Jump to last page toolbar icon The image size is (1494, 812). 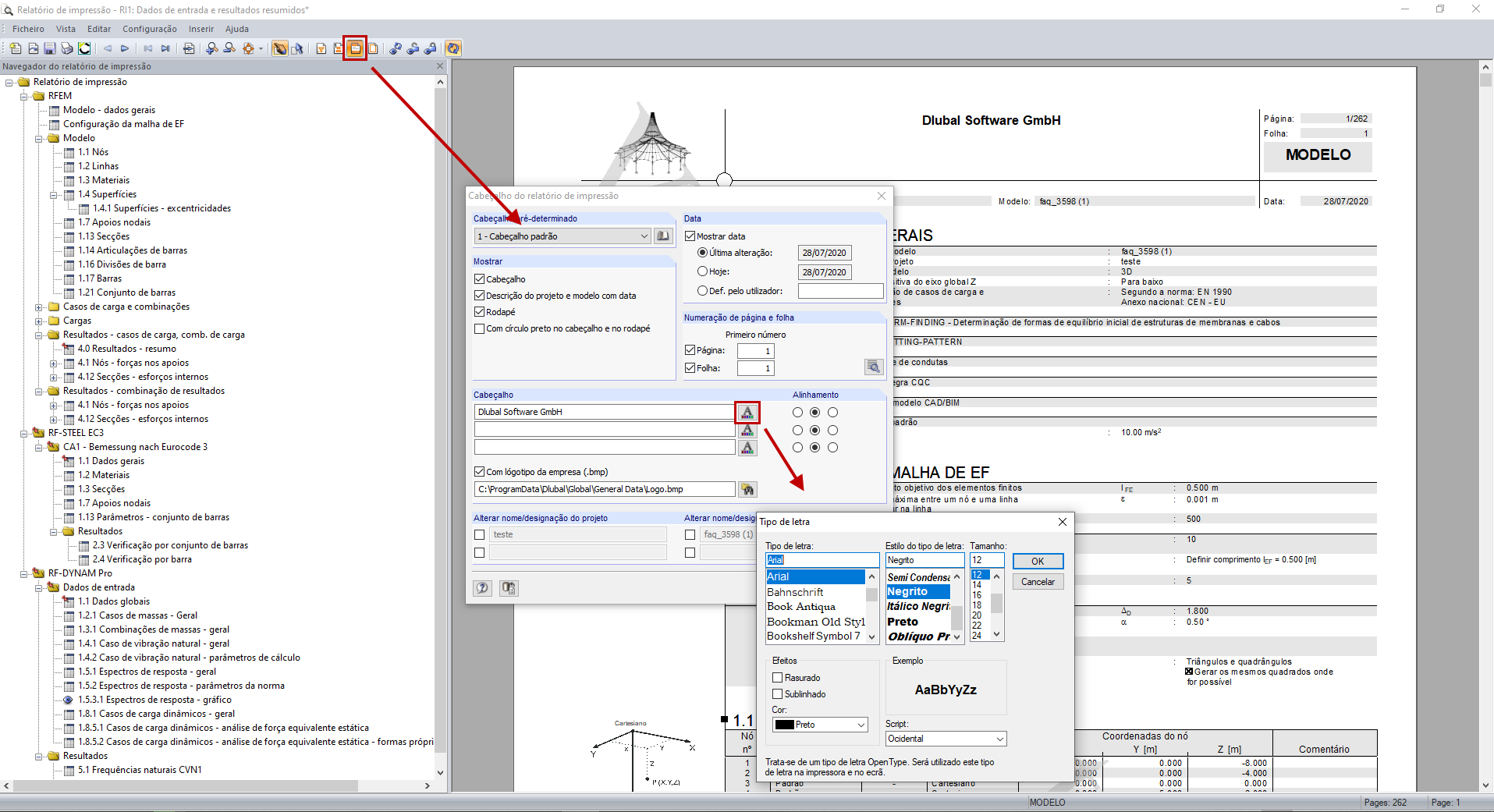[x=165, y=48]
